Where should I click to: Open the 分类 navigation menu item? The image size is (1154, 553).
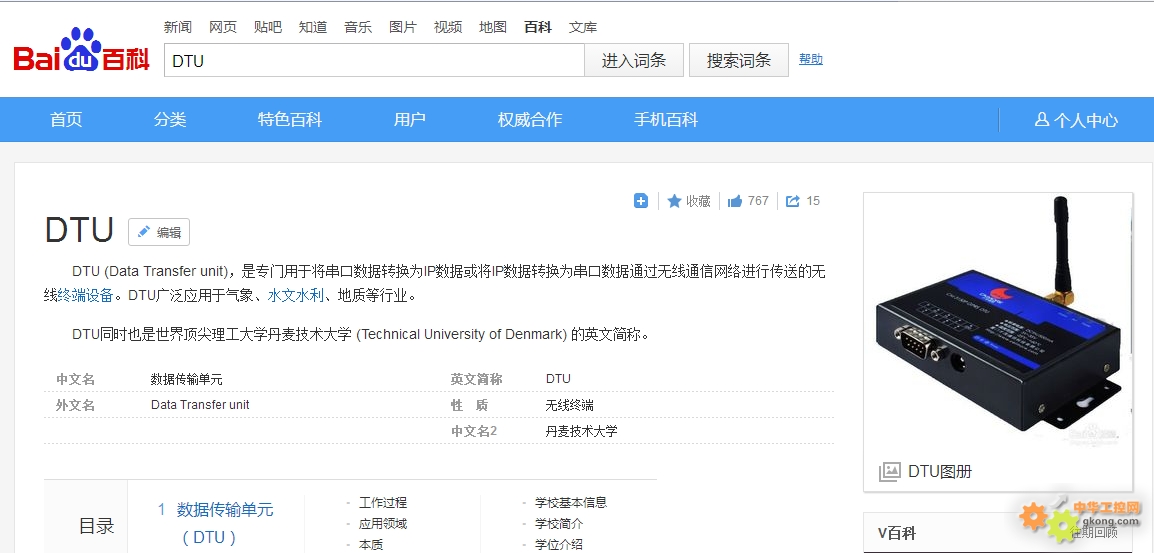pyautogui.click(x=170, y=119)
